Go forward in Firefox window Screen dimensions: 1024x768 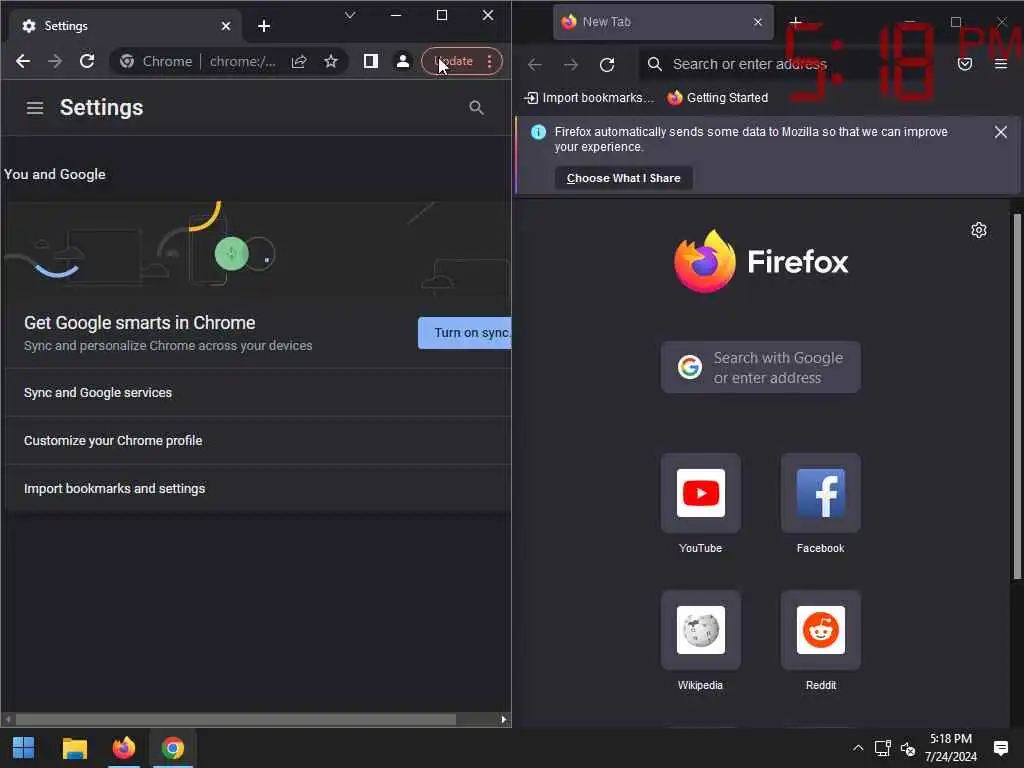click(571, 64)
